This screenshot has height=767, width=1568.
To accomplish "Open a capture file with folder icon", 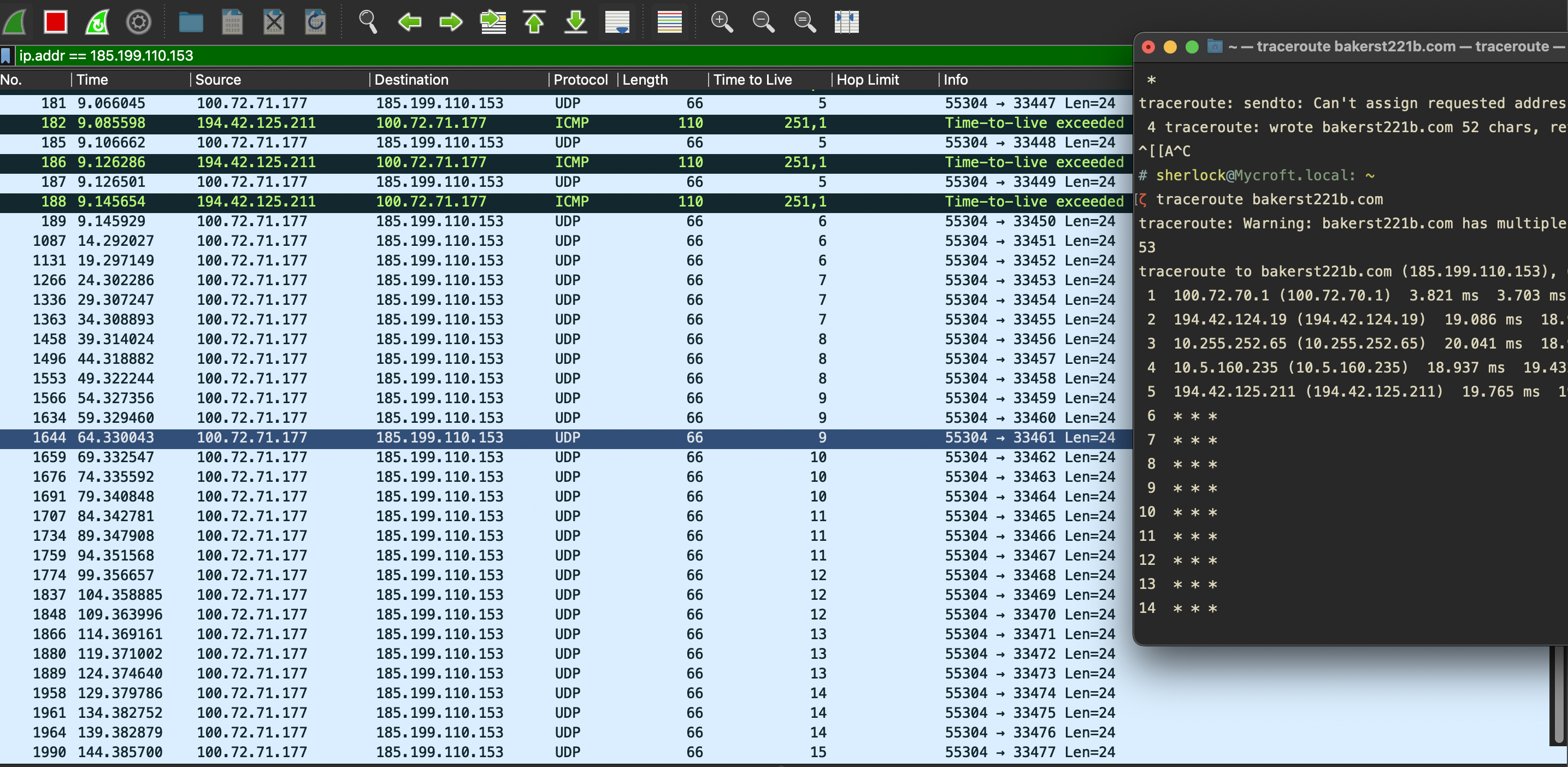I will click(x=191, y=22).
